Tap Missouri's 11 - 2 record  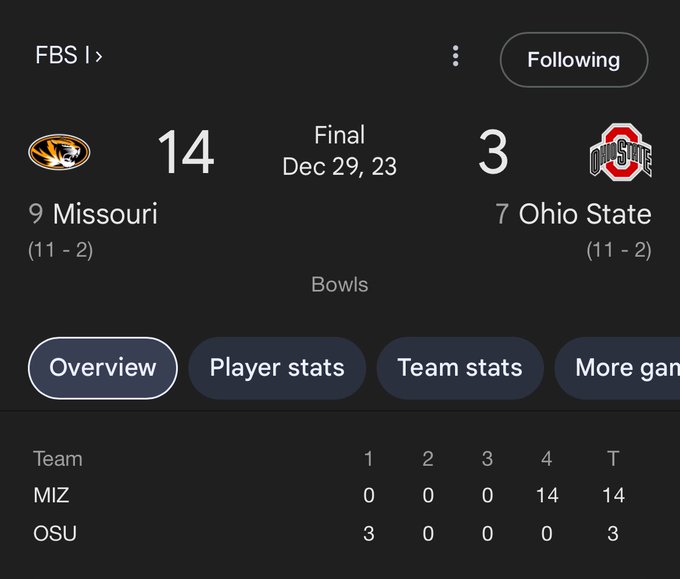[x=61, y=250]
